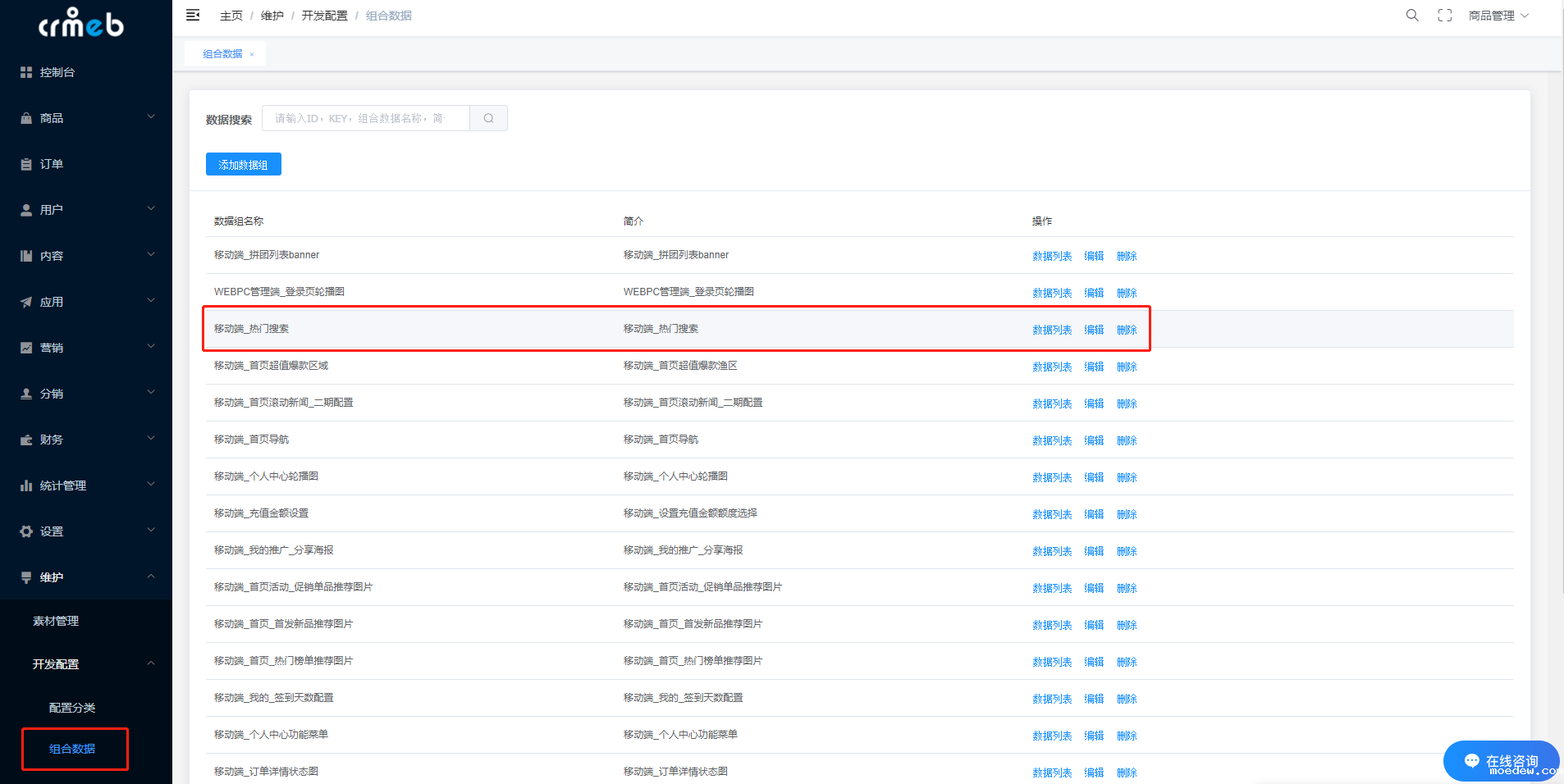Click the sidebar collapse hamburger icon
Screen dimensions: 1564x784
[193, 15]
